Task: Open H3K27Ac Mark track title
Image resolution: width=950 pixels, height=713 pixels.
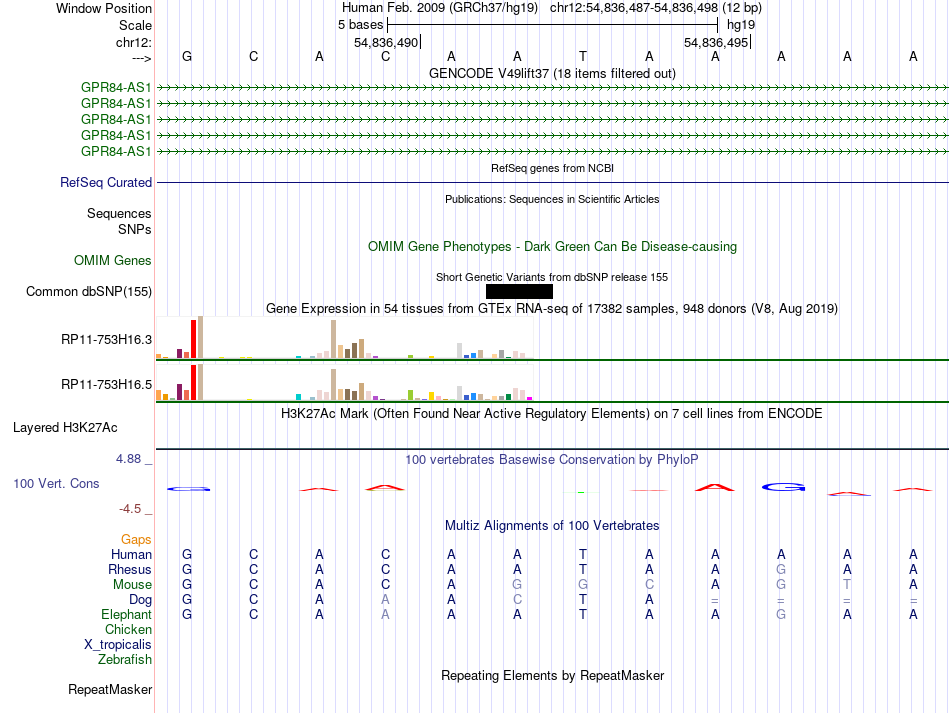Action: (x=552, y=414)
